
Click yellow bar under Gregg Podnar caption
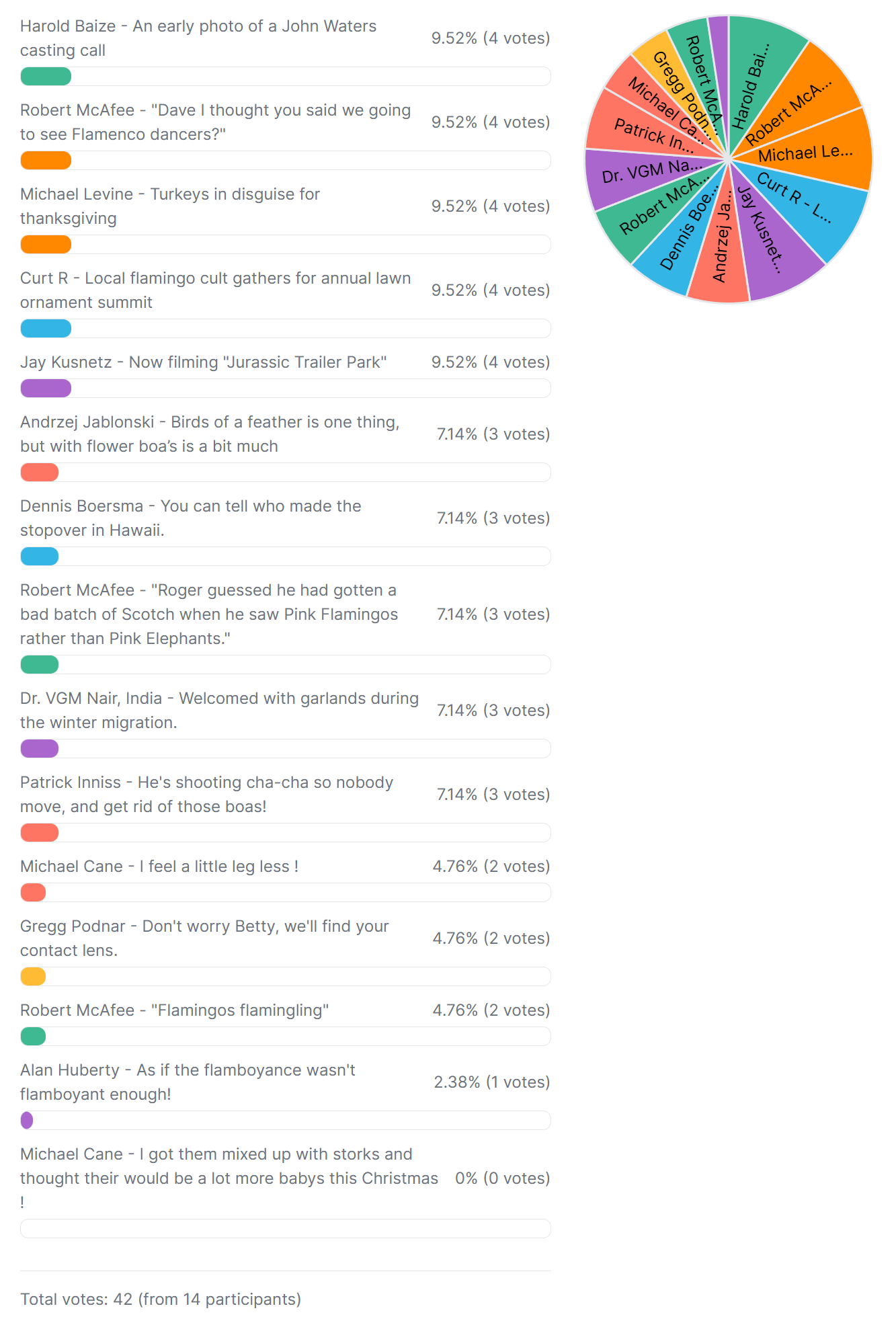33,977
